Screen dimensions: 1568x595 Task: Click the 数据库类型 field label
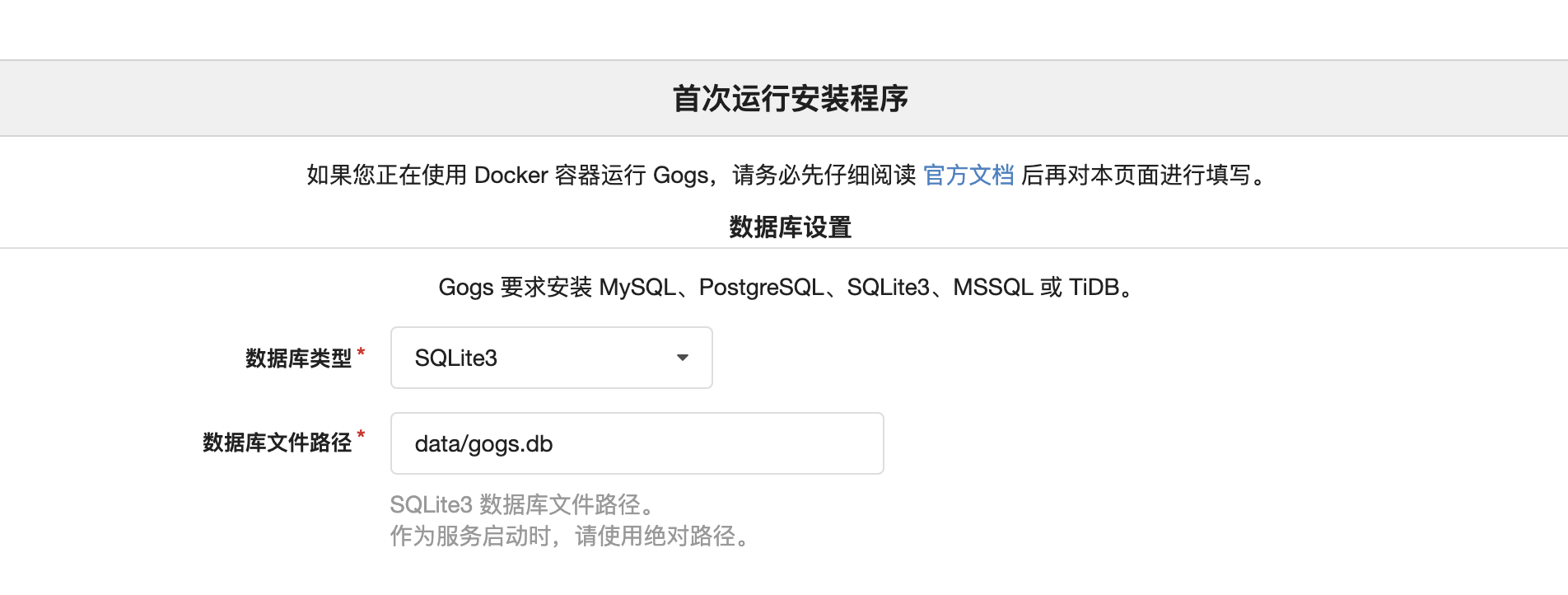(298, 358)
